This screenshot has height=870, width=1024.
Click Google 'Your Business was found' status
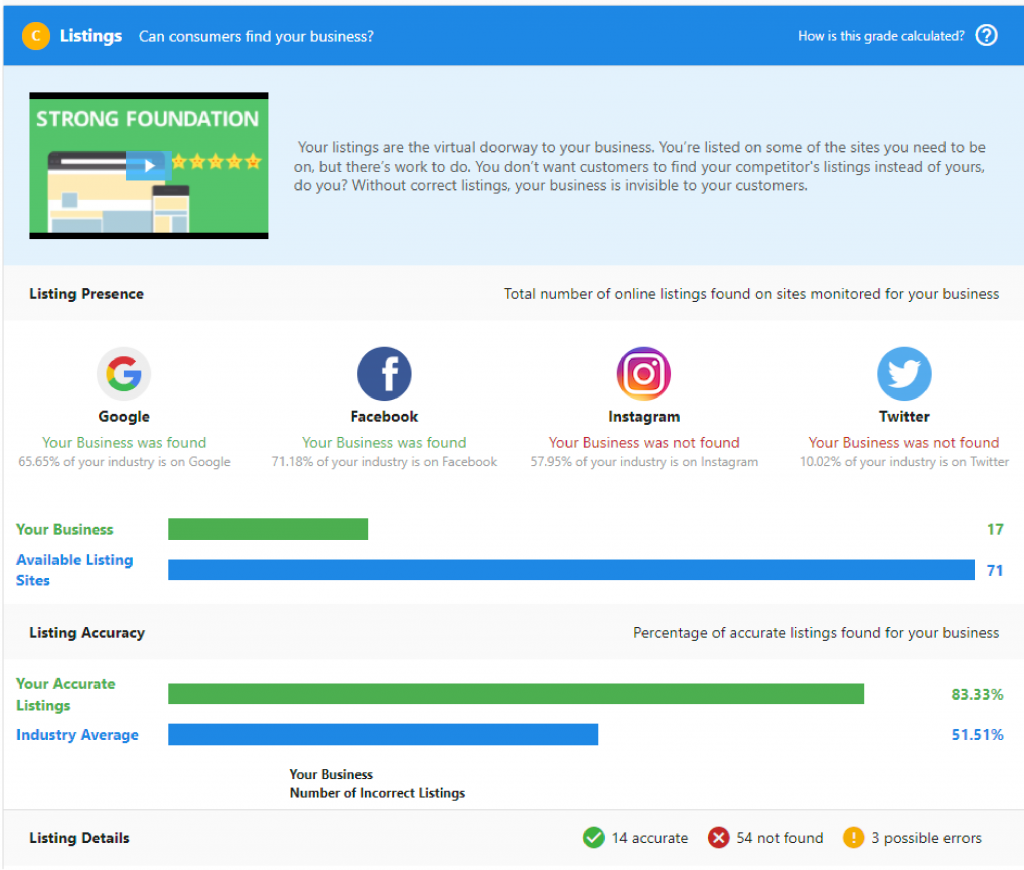(x=124, y=443)
